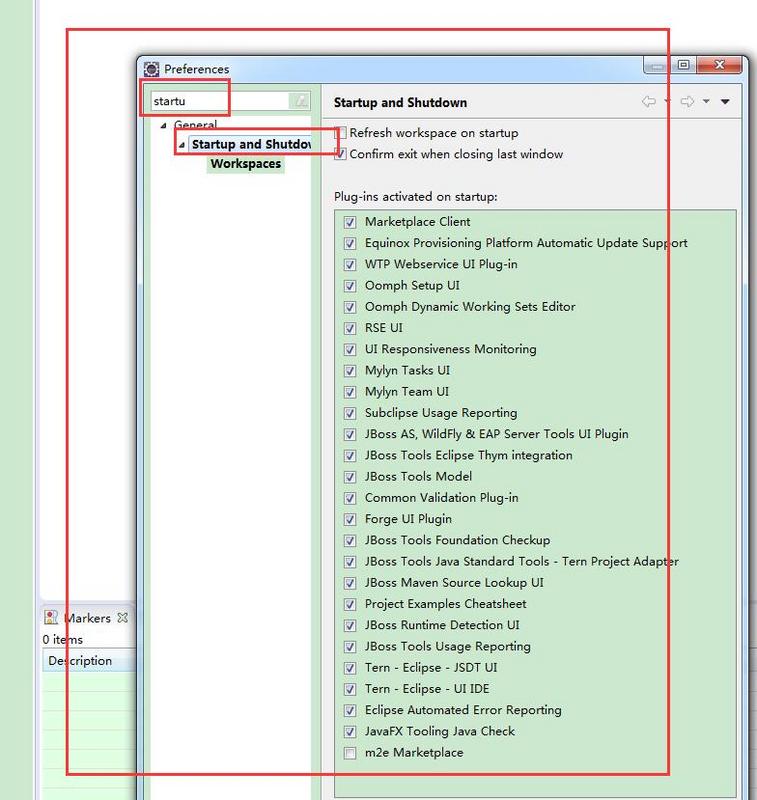The height and width of the screenshot is (800, 757).
Task: Collapse the General tree node
Action: point(163,125)
